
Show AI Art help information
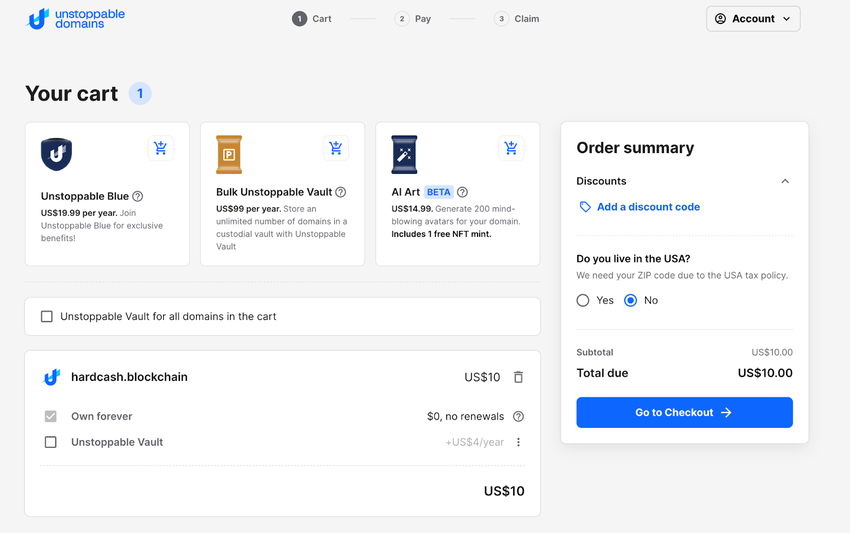point(462,192)
